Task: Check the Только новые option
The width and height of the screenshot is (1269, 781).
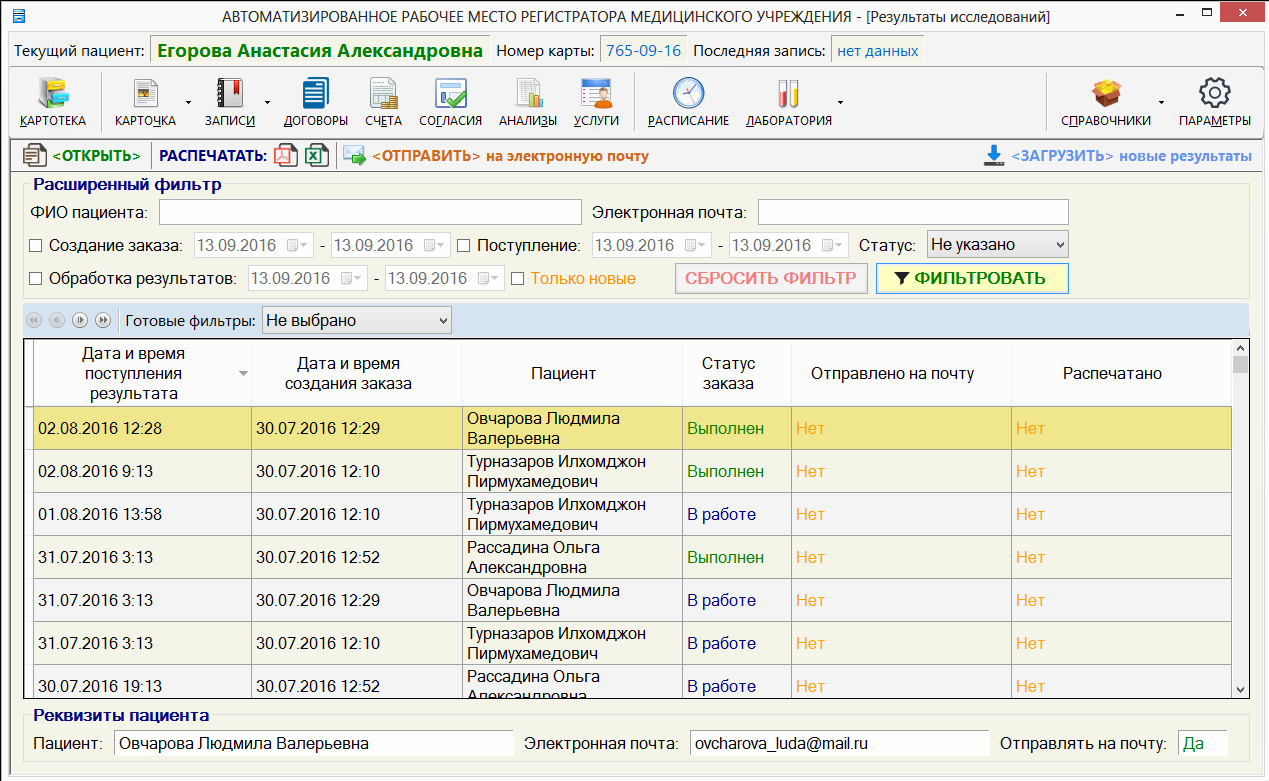Action: pyautogui.click(x=518, y=279)
